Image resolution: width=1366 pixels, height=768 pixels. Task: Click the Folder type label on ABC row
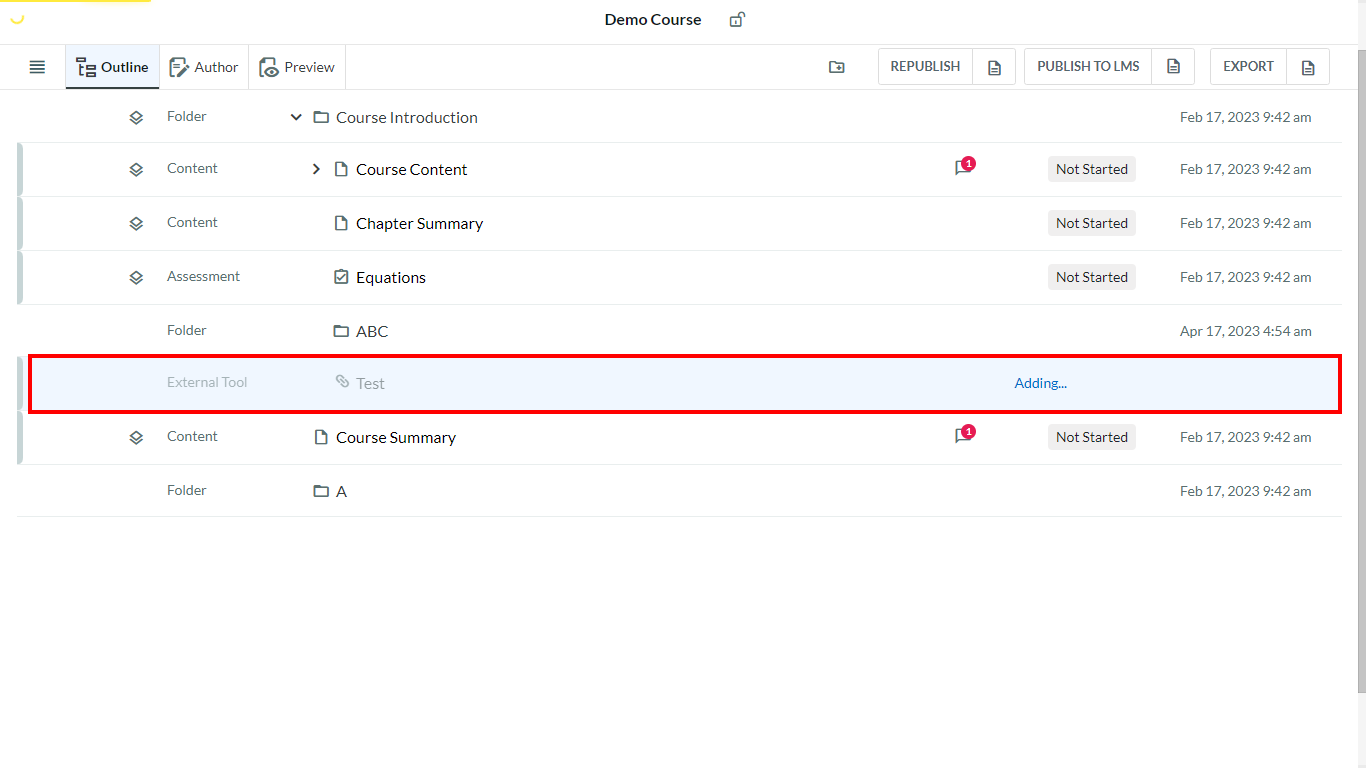(186, 330)
